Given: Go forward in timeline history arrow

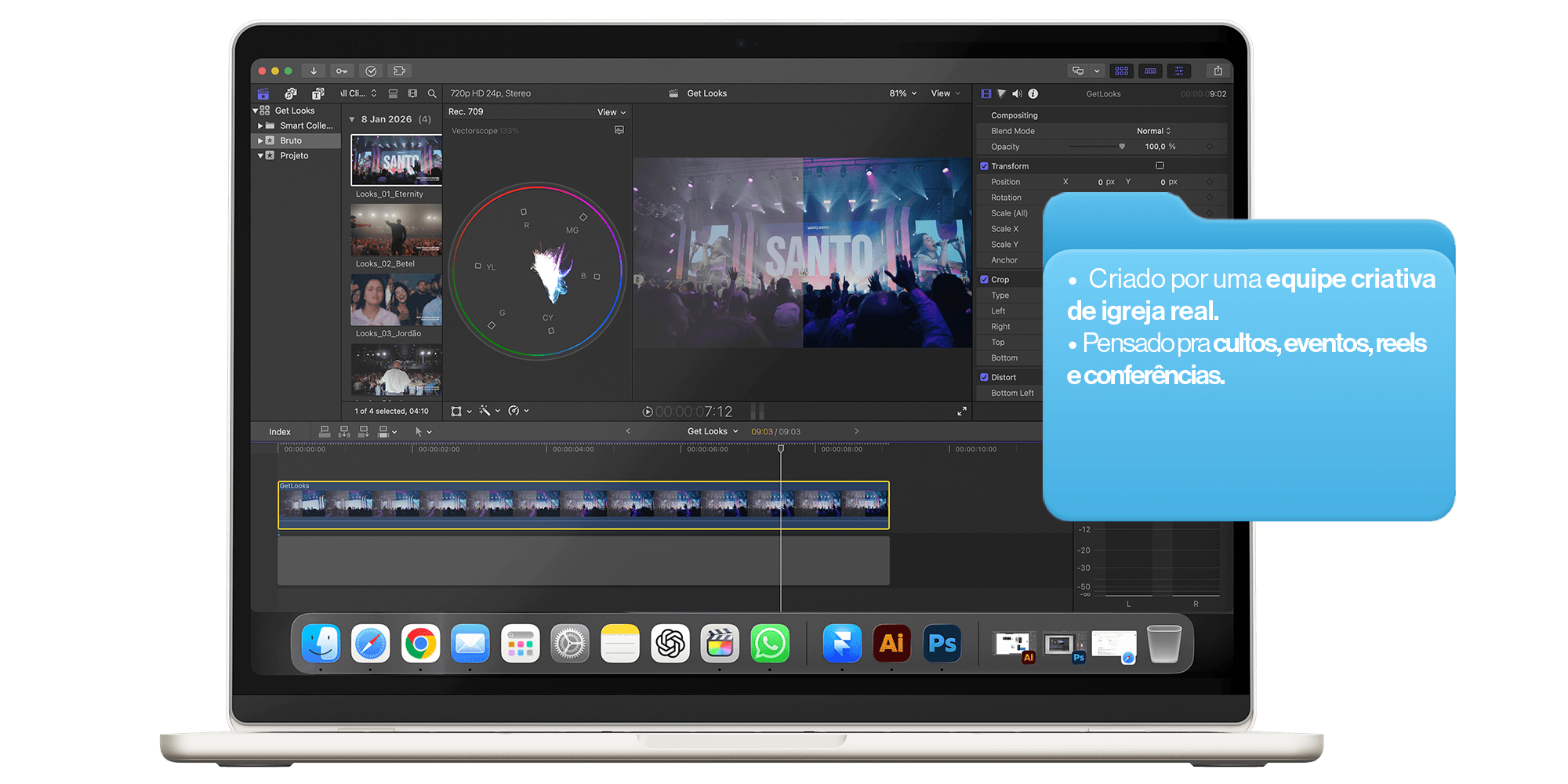Looking at the screenshot, I should (856, 430).
